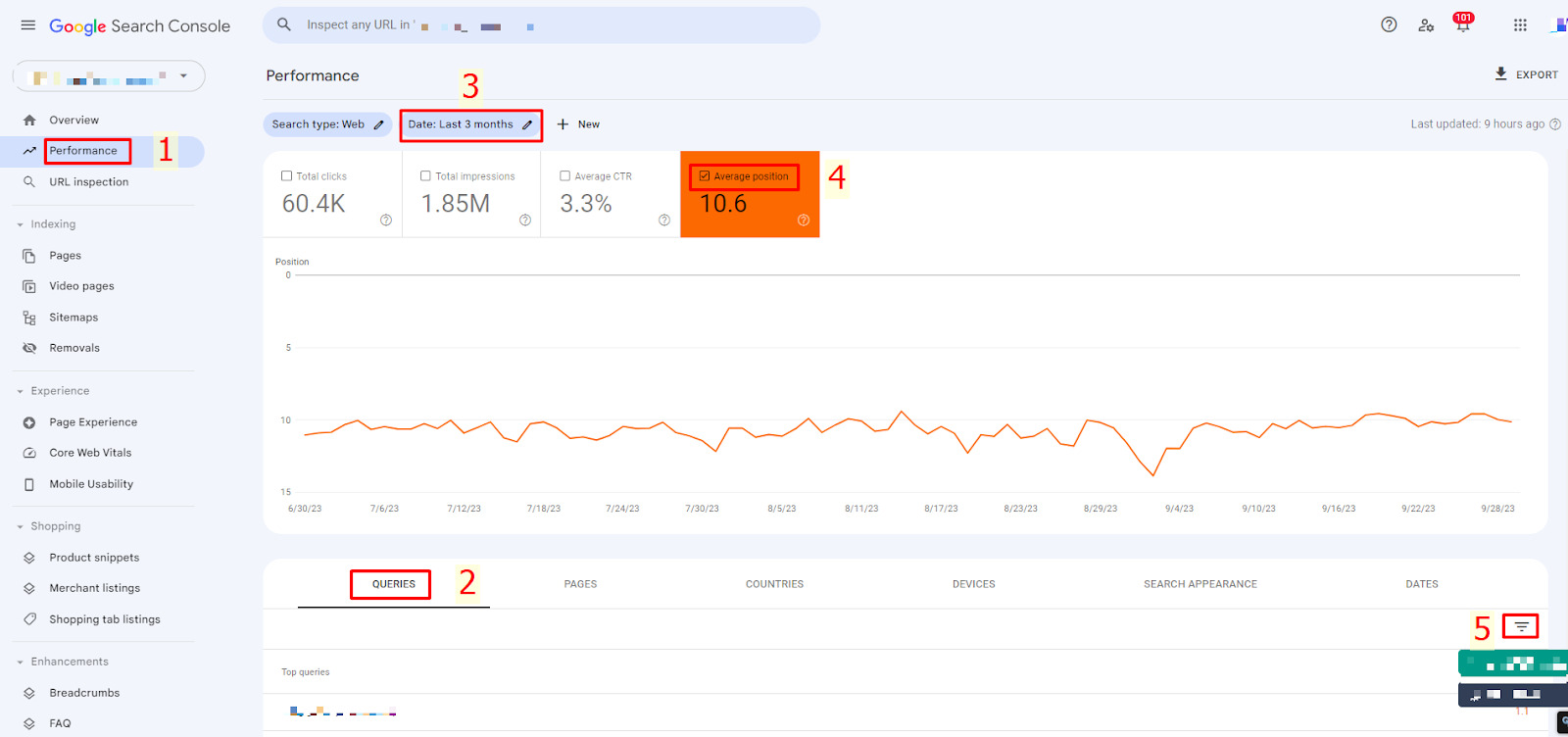Click help icon on Total clicks card
The image size is (1568, 737).
386,221
